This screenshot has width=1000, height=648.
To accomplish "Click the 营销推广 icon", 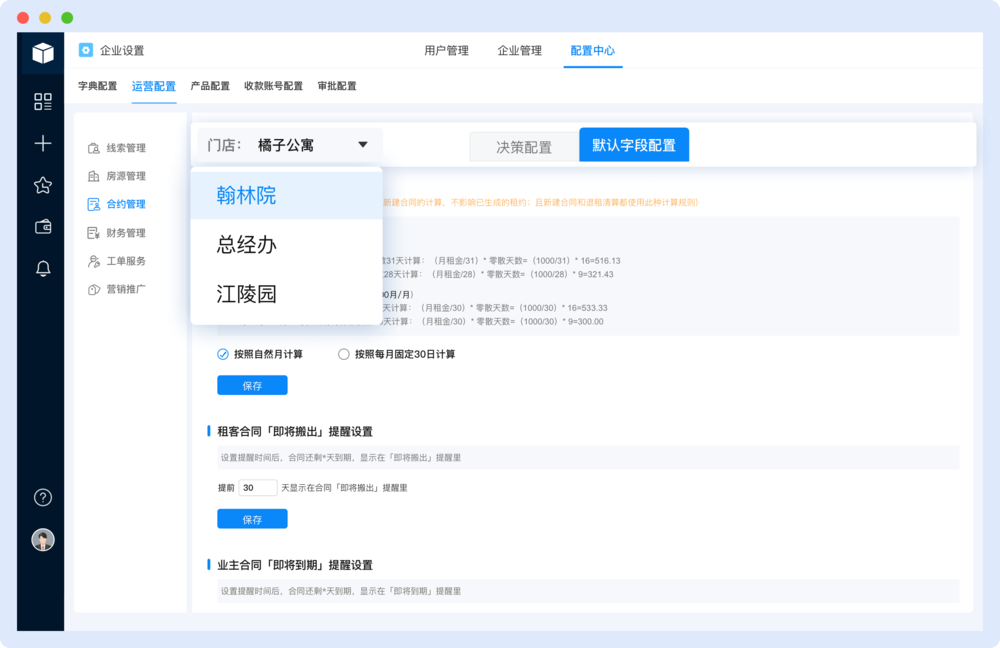I will tap(94, 289).
